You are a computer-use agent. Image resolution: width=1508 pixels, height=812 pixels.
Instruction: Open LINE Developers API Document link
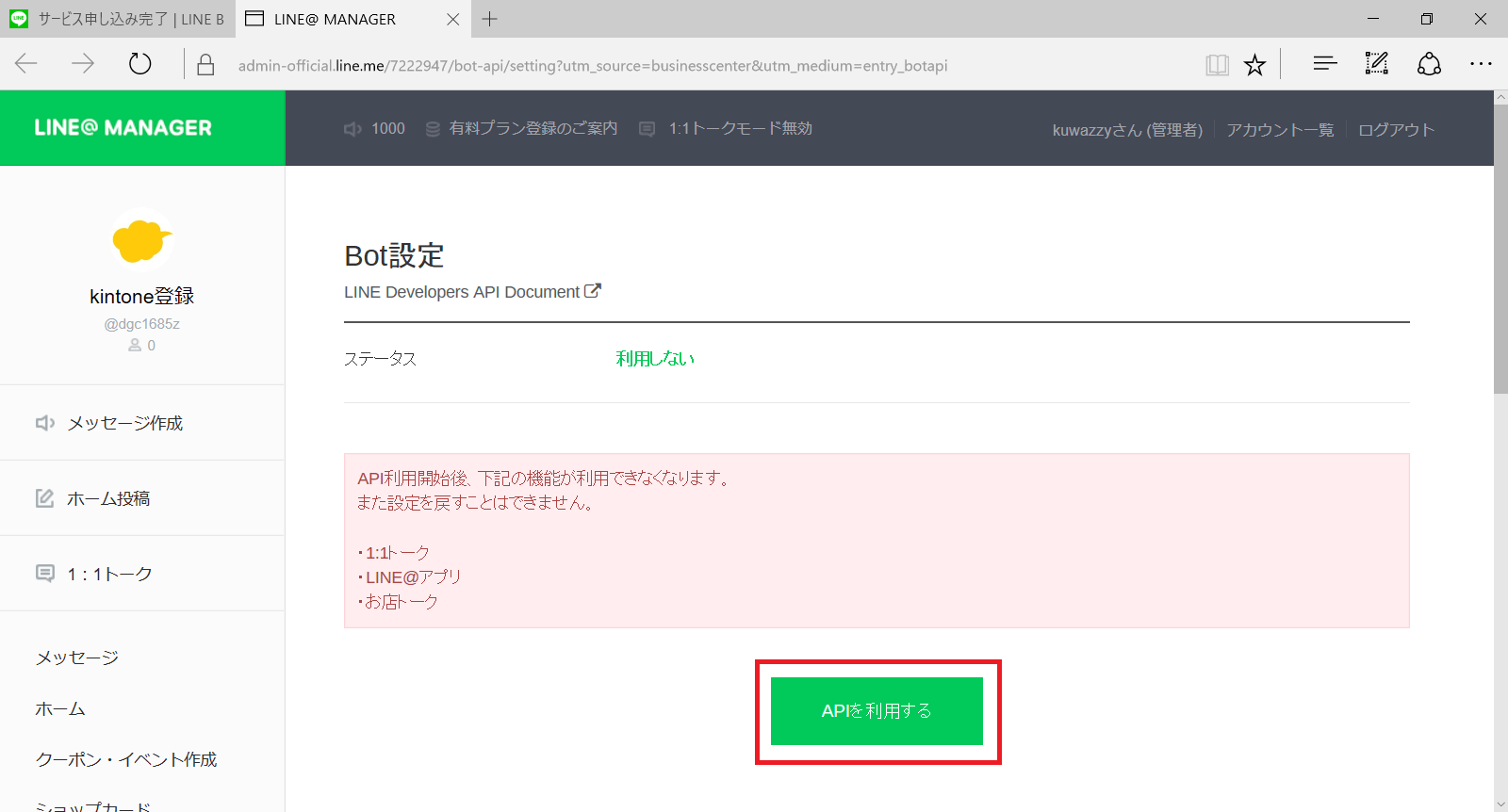472,292
